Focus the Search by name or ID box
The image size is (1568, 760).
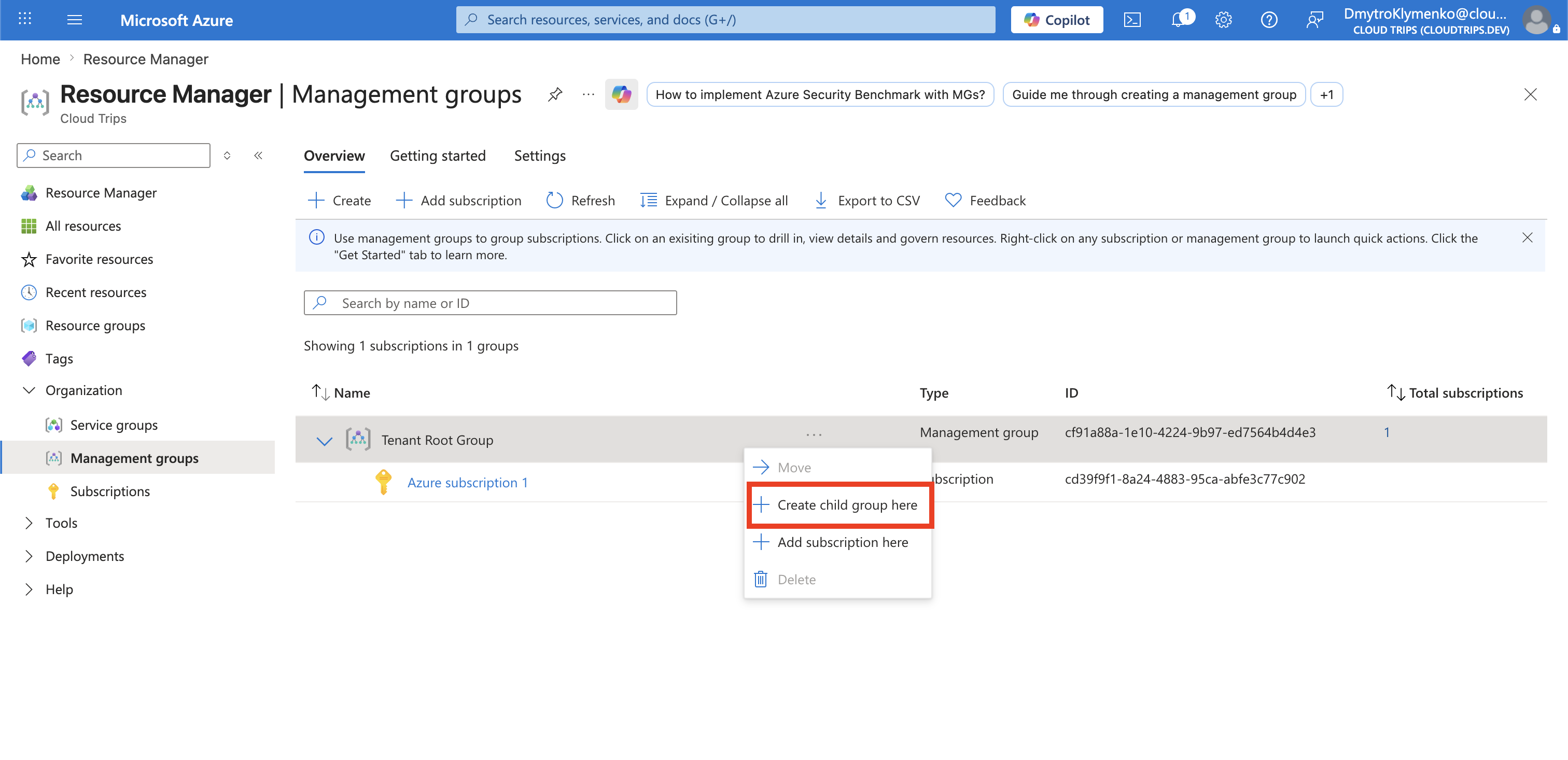click(490, 302)
